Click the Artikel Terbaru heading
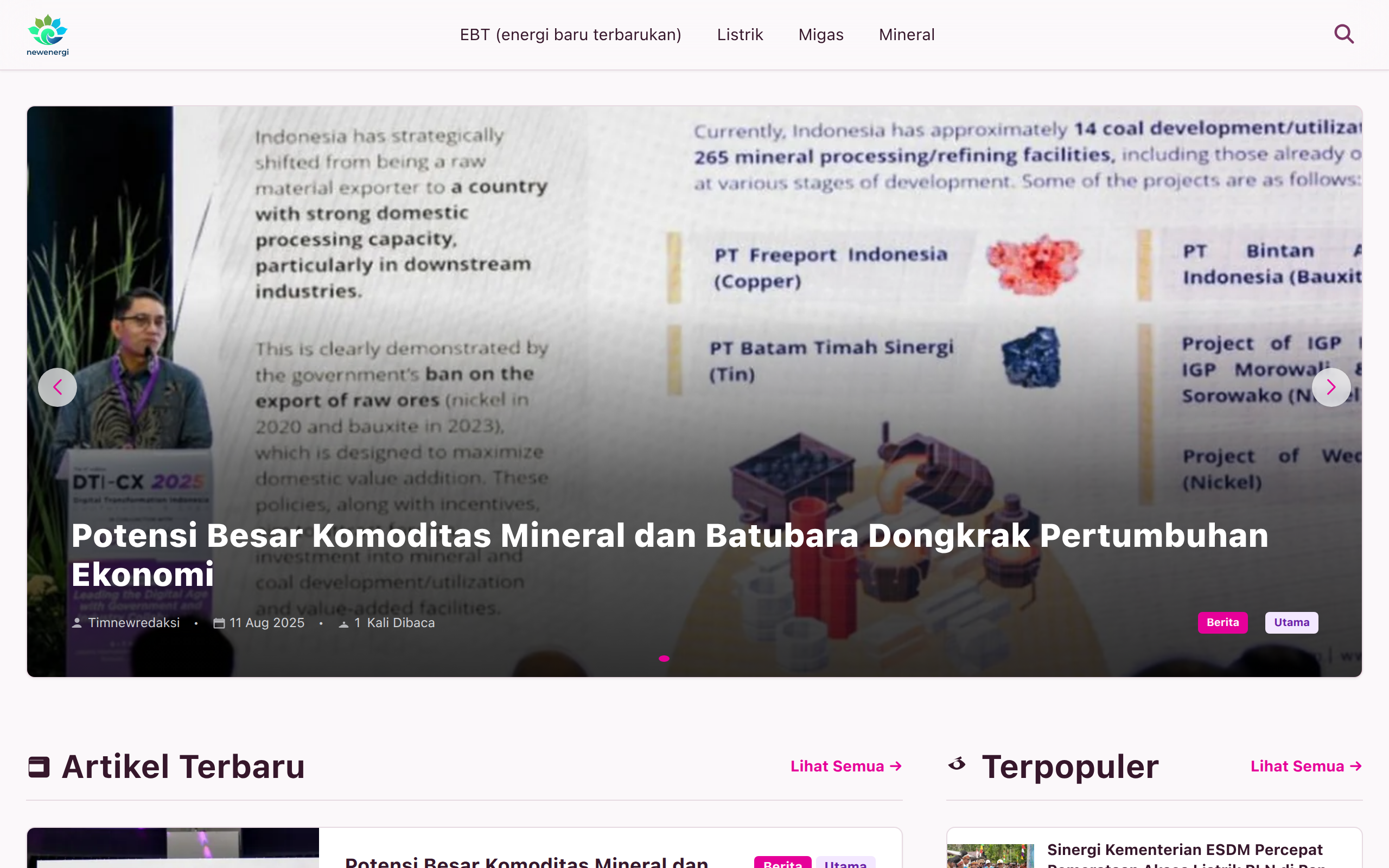The width and height of the screenshot is (1389, 868). 183,767
